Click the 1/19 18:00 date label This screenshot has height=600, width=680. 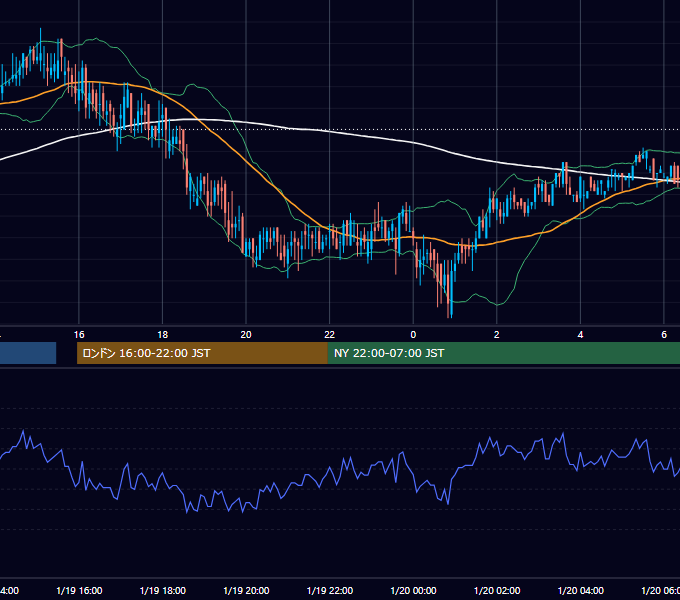click(163, 590)
